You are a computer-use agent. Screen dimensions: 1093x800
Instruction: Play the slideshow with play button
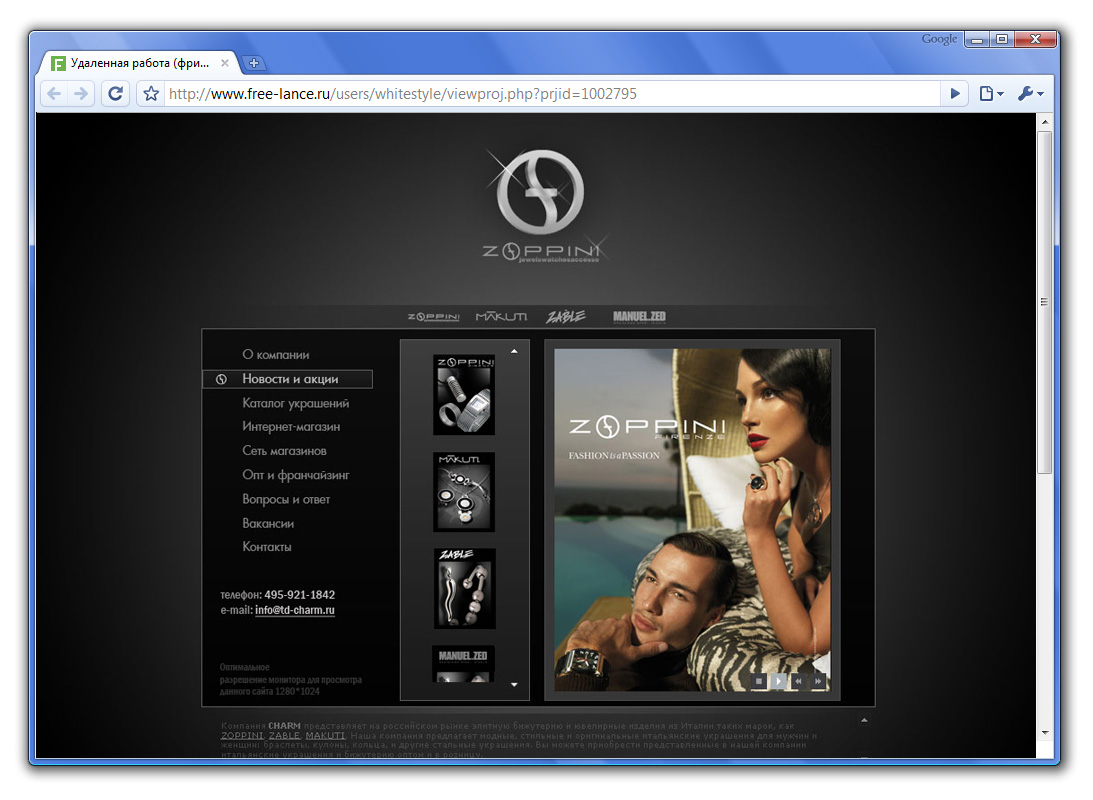pyautogui.click(x=779, y=681)
